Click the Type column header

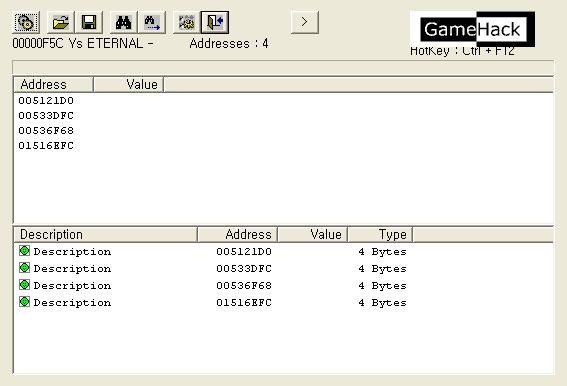[x=380, y=235]
